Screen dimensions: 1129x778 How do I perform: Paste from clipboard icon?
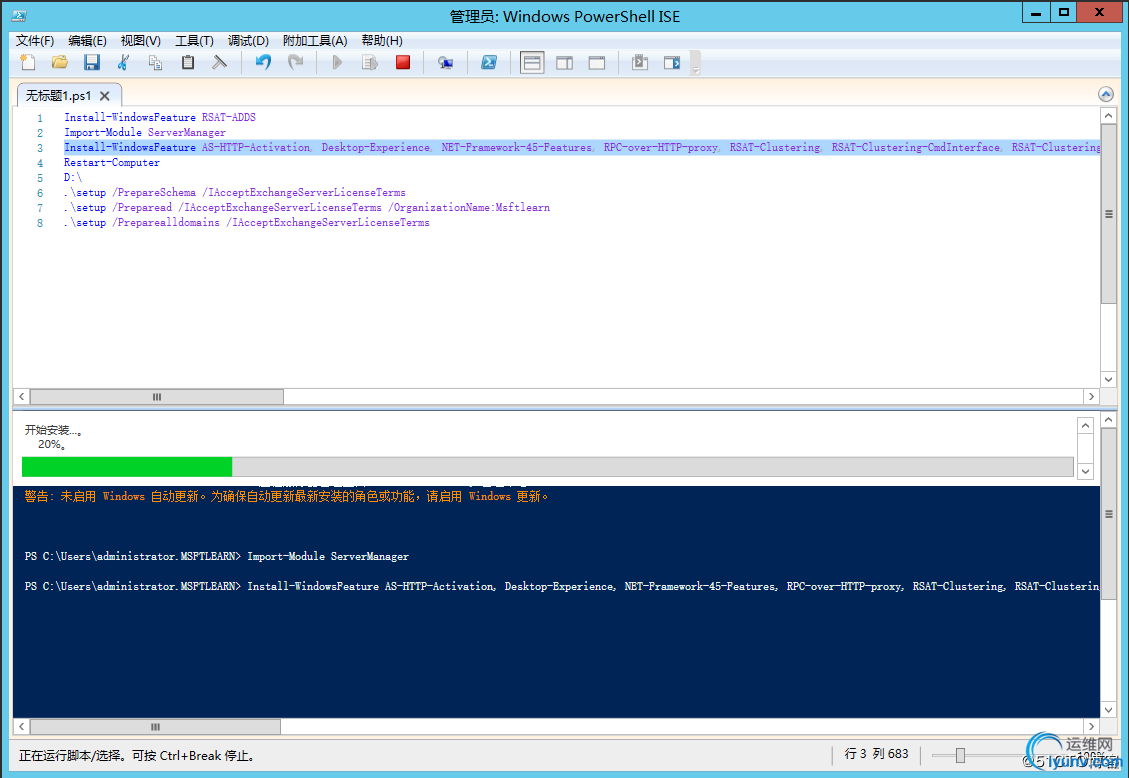187,63
